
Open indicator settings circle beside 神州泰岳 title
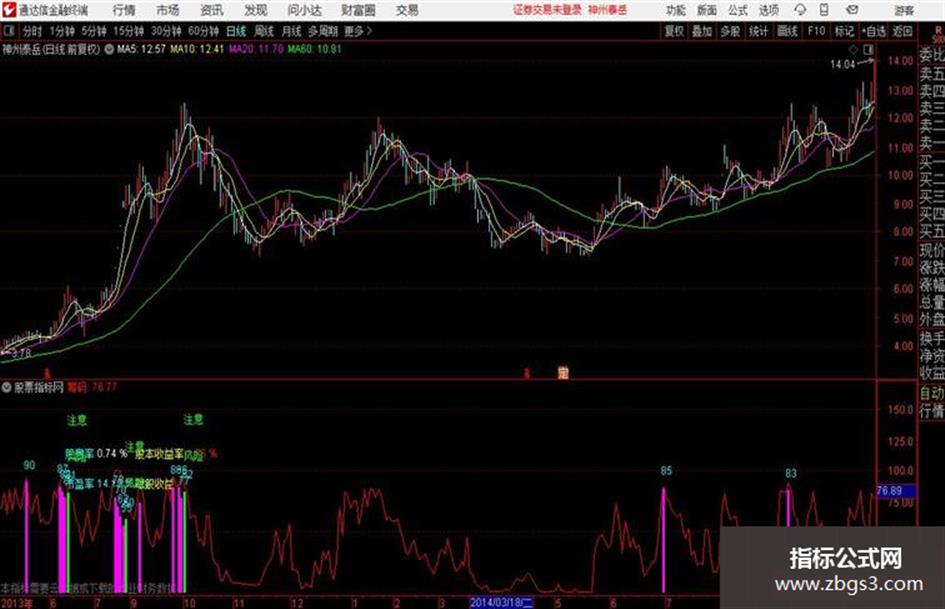pos(109,49)
